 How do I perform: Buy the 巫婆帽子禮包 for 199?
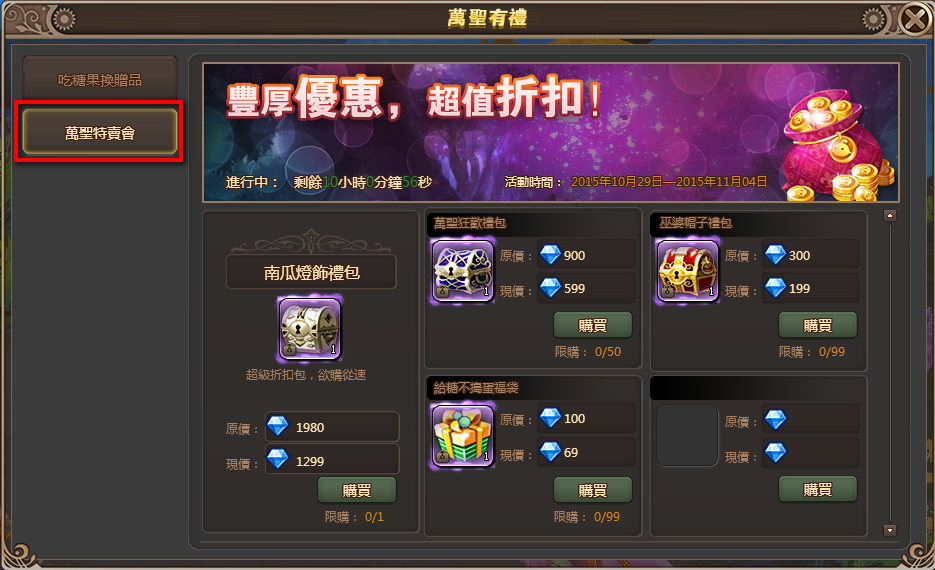(817, 325)
